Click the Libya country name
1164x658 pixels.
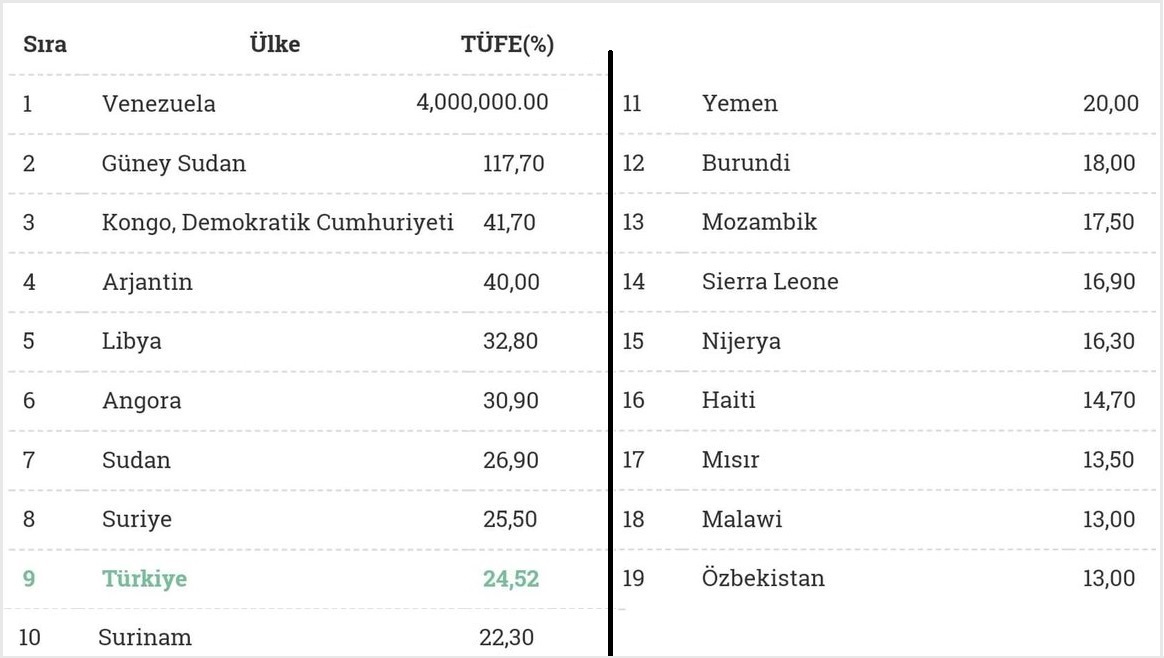click(x=131, y=342)
